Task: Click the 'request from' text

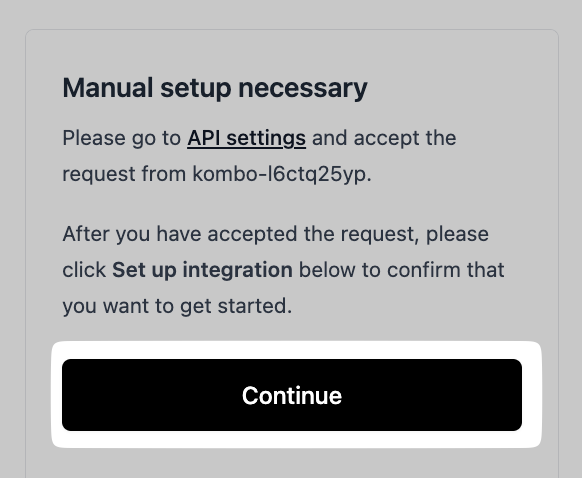Action: tap(124, 174)
